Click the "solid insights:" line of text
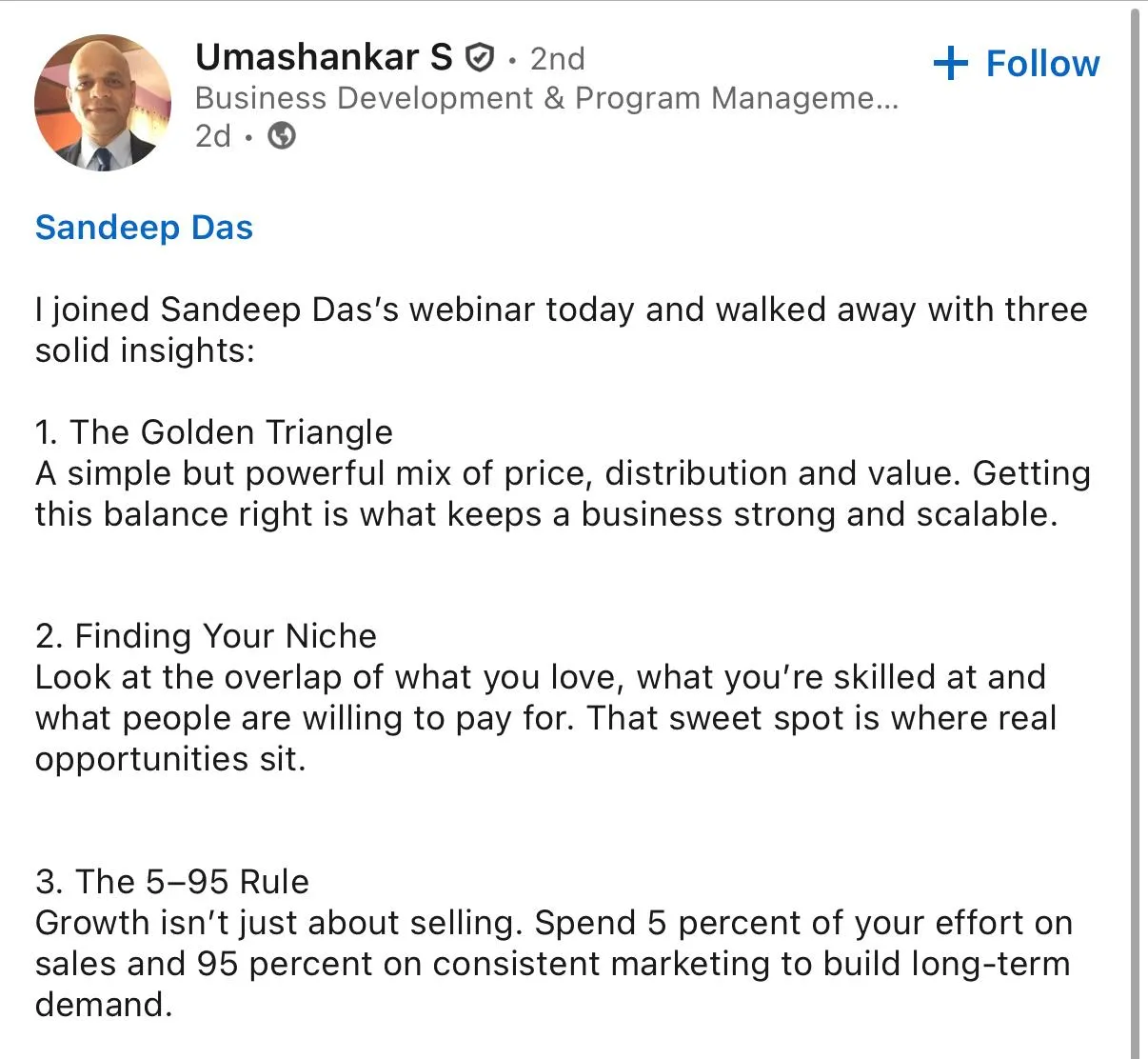Image resolution: width=1148 pixels, height=1059 pixels. click(x=146, y=351)
